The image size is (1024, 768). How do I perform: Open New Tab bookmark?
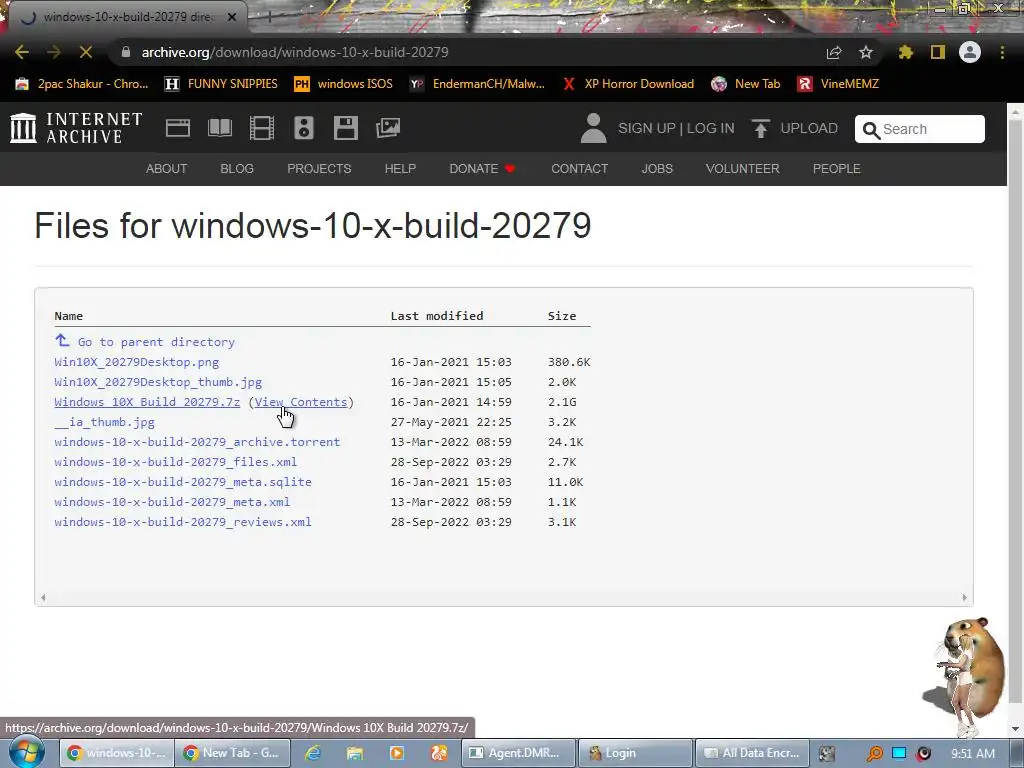click(x=746, y=84)
